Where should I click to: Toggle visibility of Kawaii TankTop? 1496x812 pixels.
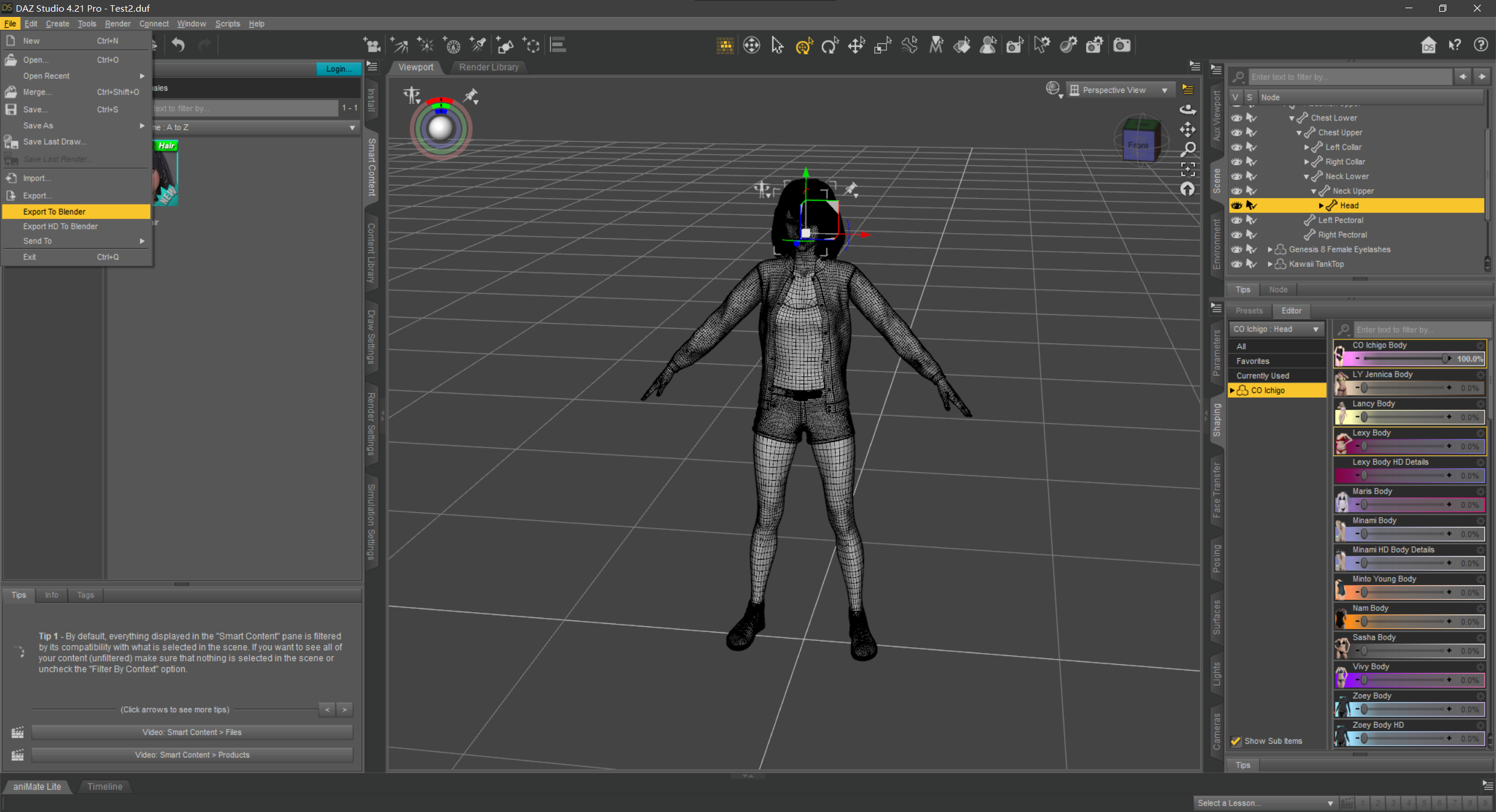[x=1237, y=264]
